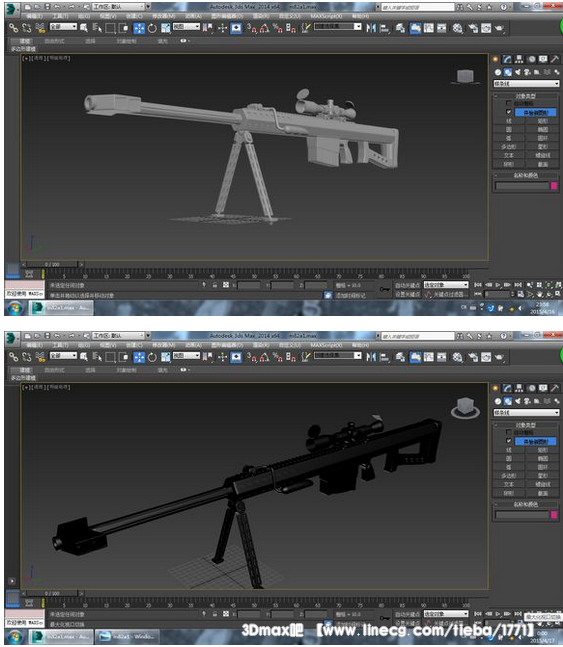Click Mirror tool icon in upper screenshot

pos(371,28)
